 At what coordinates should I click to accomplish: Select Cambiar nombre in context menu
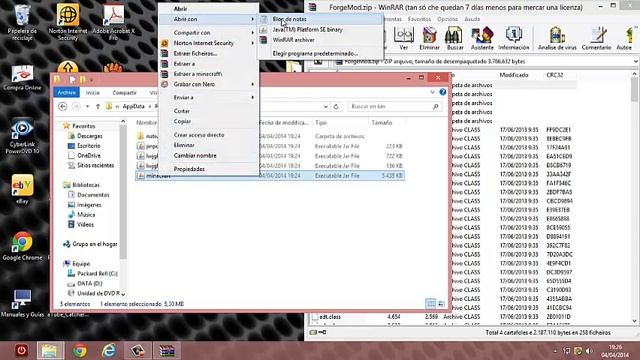[x=209, y=156]
